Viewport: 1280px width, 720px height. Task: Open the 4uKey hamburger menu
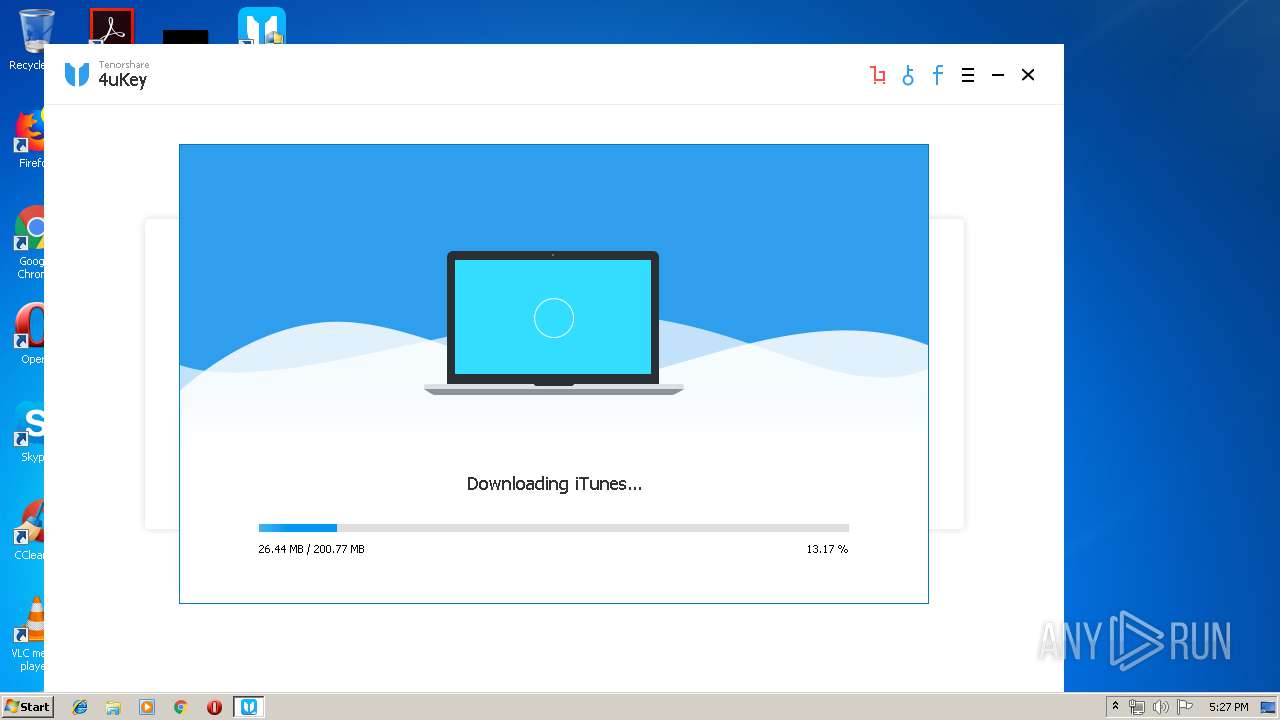(x=968, y=75)
